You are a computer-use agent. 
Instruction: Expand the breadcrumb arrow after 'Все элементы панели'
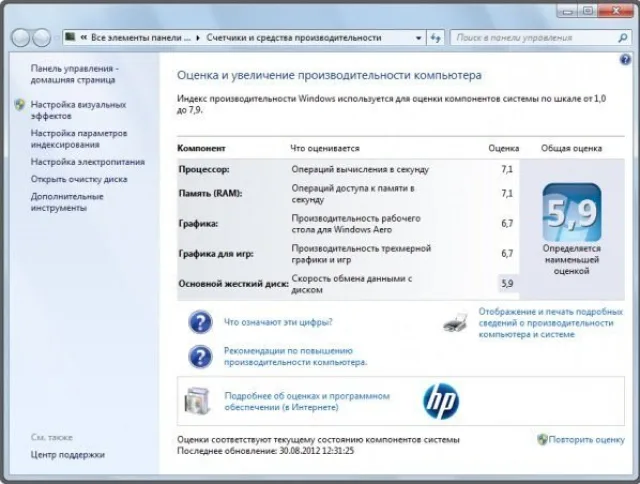(x=198, y=38)
